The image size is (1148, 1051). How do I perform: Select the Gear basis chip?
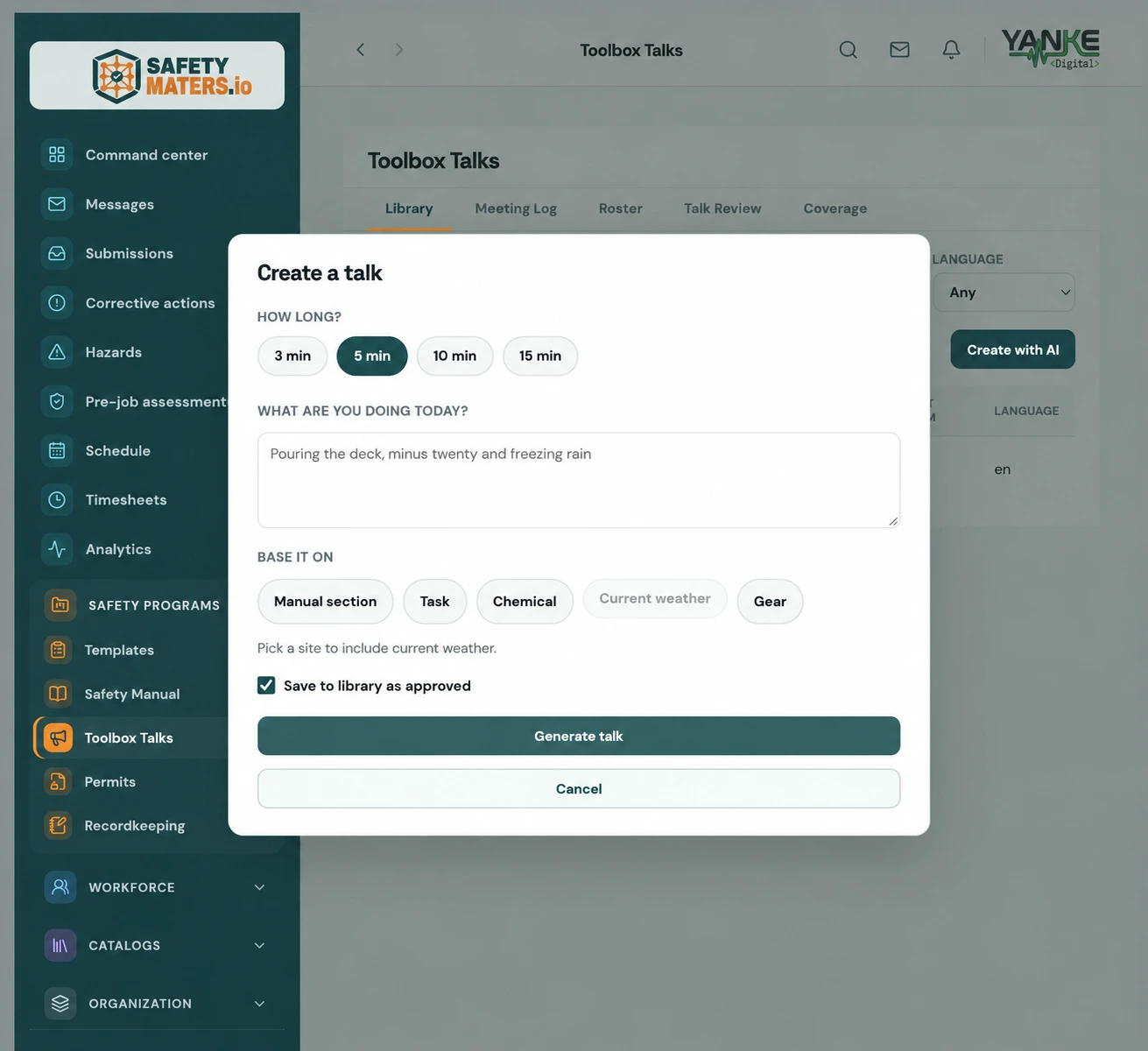tap(770, 602)
